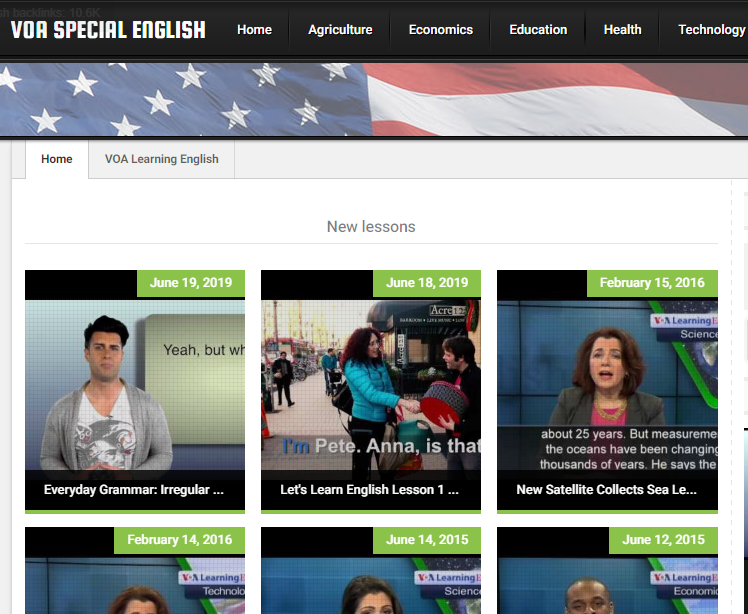Screen dimensions: 748x614
Task: Click the June 14, 2015 date label
Action: tap(427, 540)
